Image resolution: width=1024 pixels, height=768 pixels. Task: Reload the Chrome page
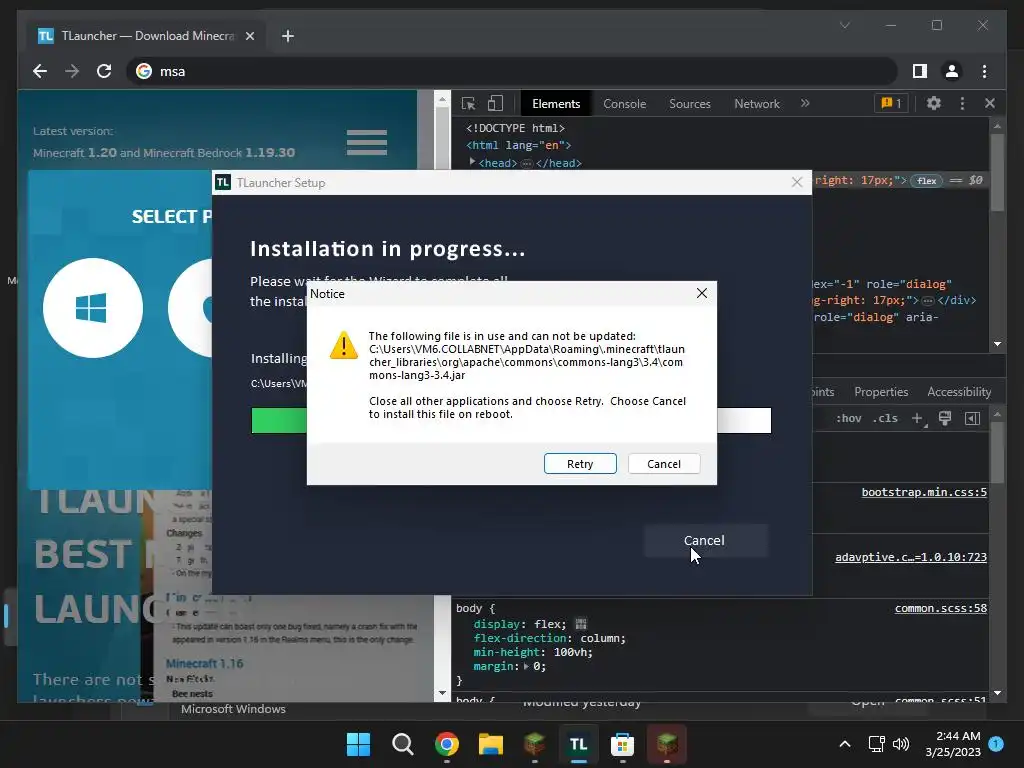[x=104, y=71]
